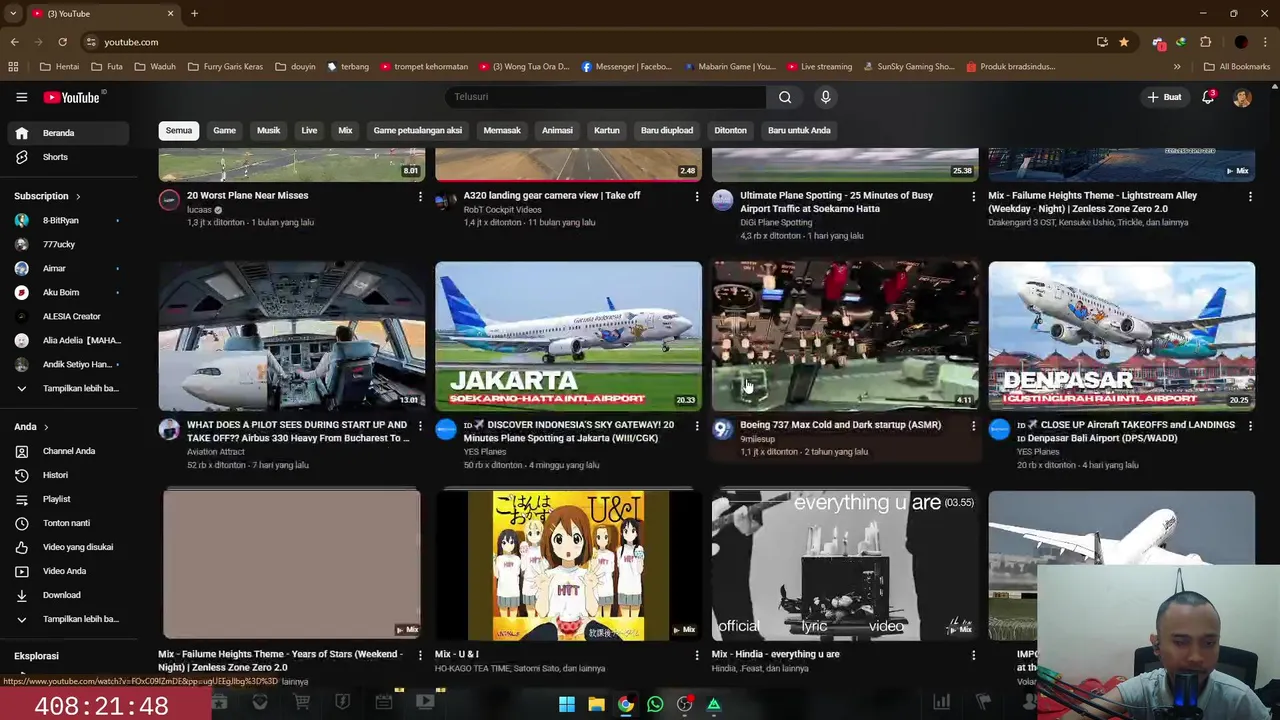Open the cockpit pilot start up thumbnail
The width and height of the screenshot is (1280, 720).
(292, 336)
